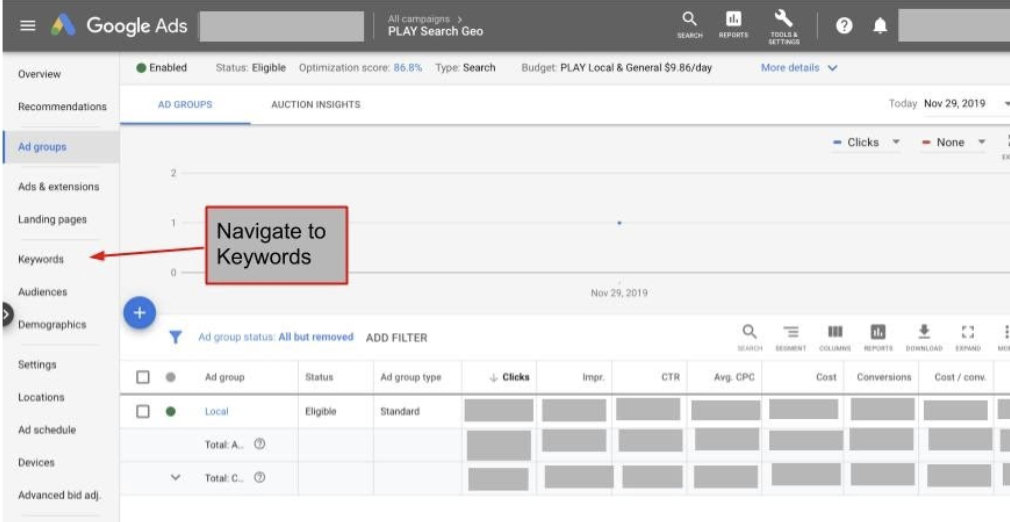This screenshot has width=1010, height=522.
Task: Download the table data
Action: coord(924,337)
